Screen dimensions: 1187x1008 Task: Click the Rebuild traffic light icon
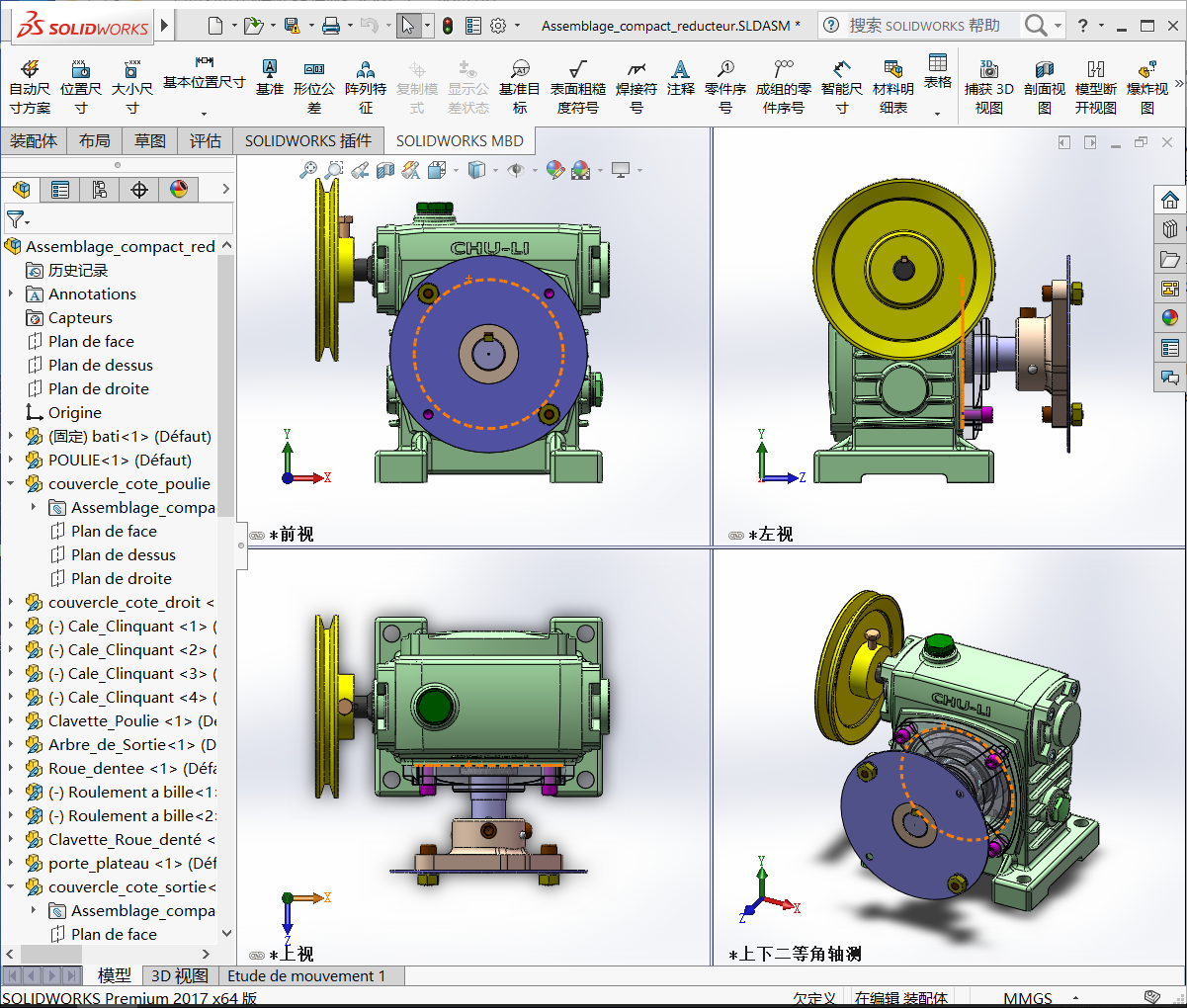click(x=448, y=26)
